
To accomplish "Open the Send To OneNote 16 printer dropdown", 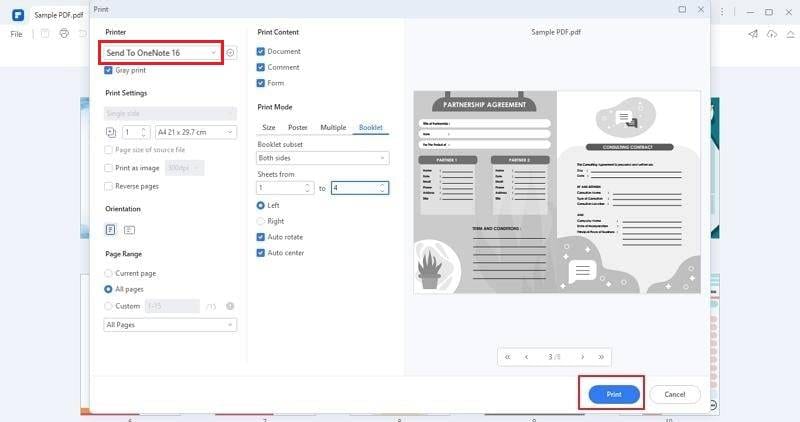I will pos(161,53).
